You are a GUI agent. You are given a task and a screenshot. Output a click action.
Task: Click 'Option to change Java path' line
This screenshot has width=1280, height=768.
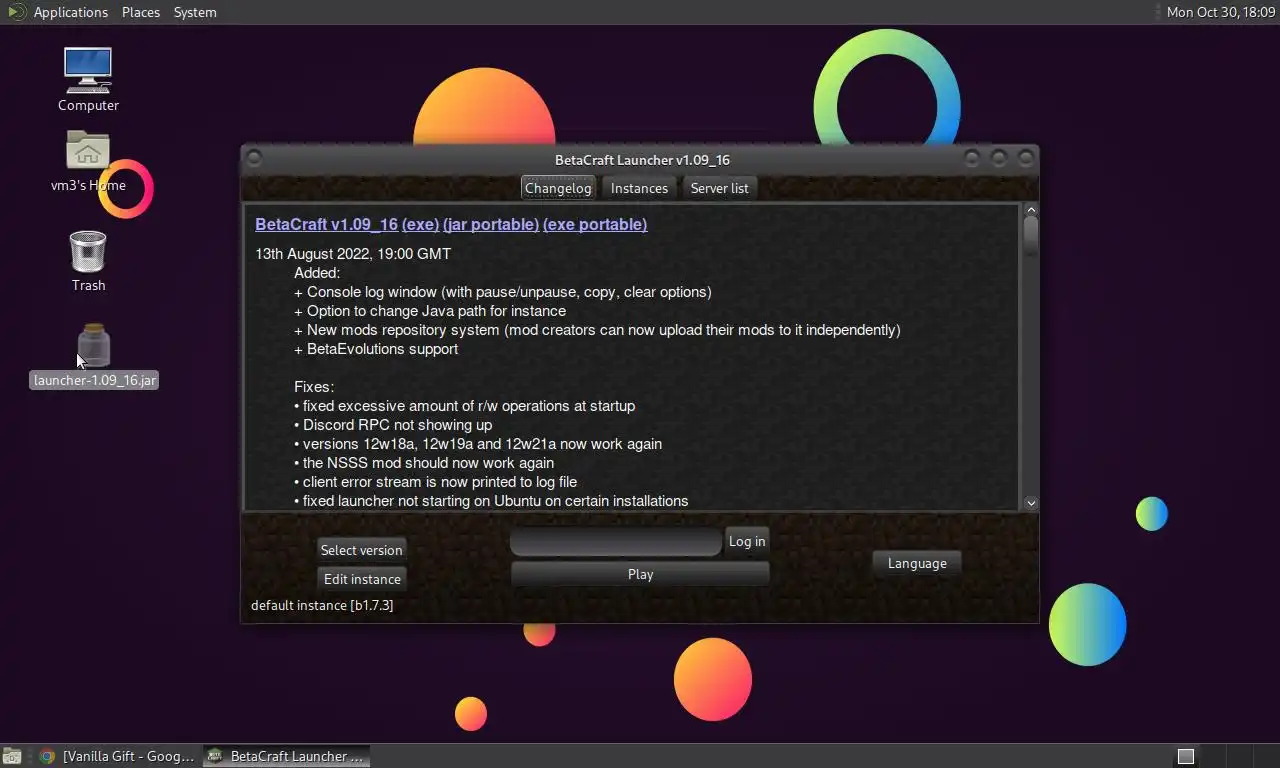click(x=430, y=311)
